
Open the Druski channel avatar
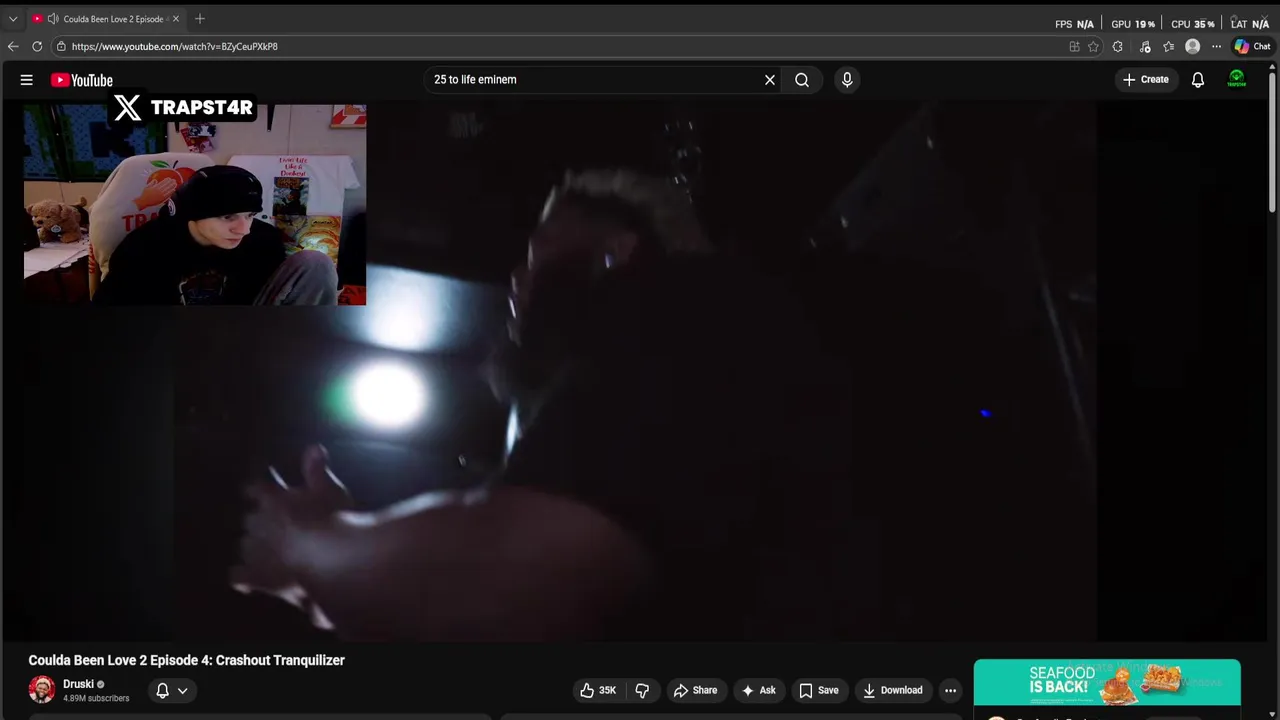click(x=42, y=690)
